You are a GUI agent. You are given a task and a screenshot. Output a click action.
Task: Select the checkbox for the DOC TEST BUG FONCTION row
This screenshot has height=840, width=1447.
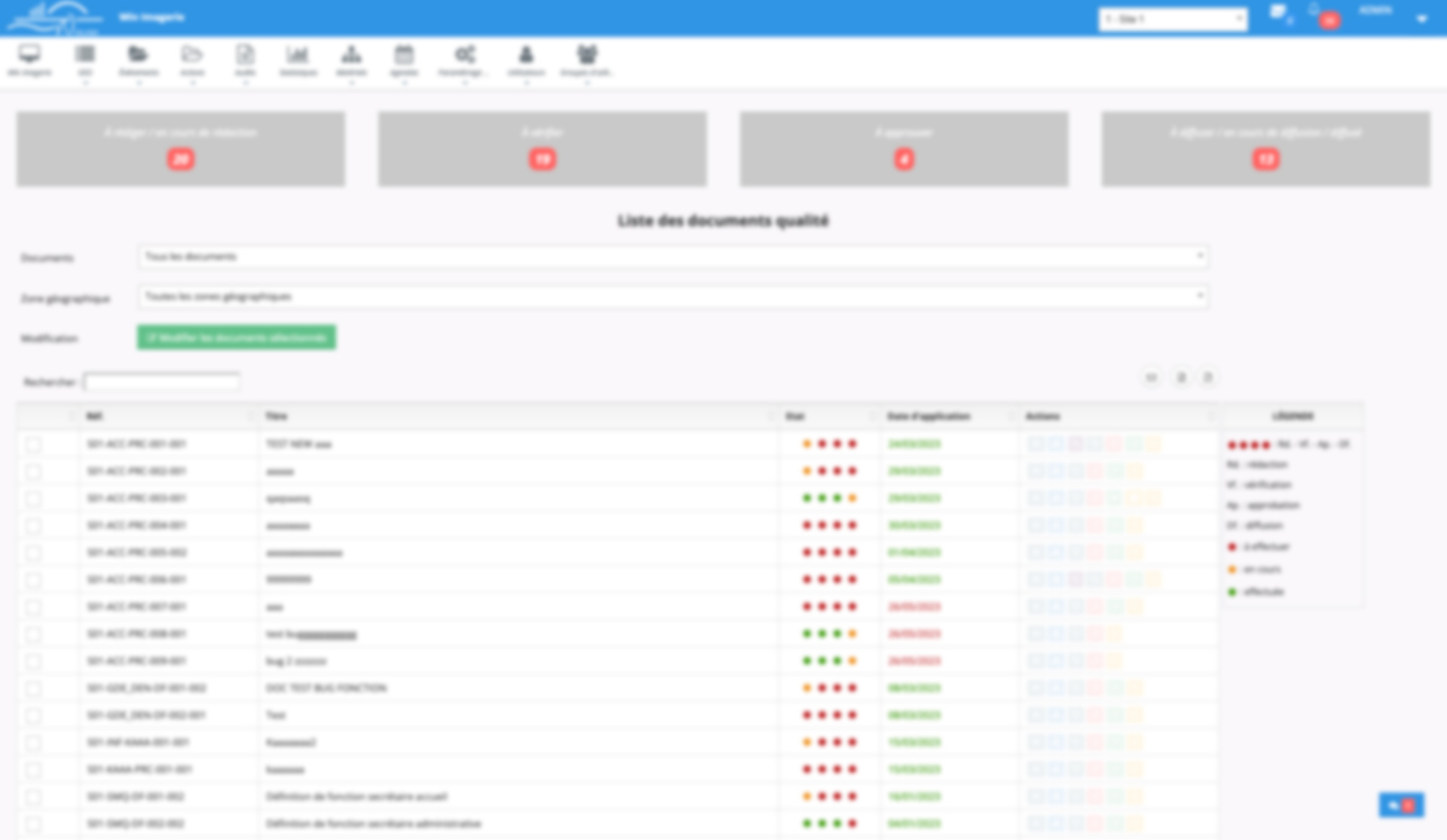pyautogui.click(x=32, y=687)
